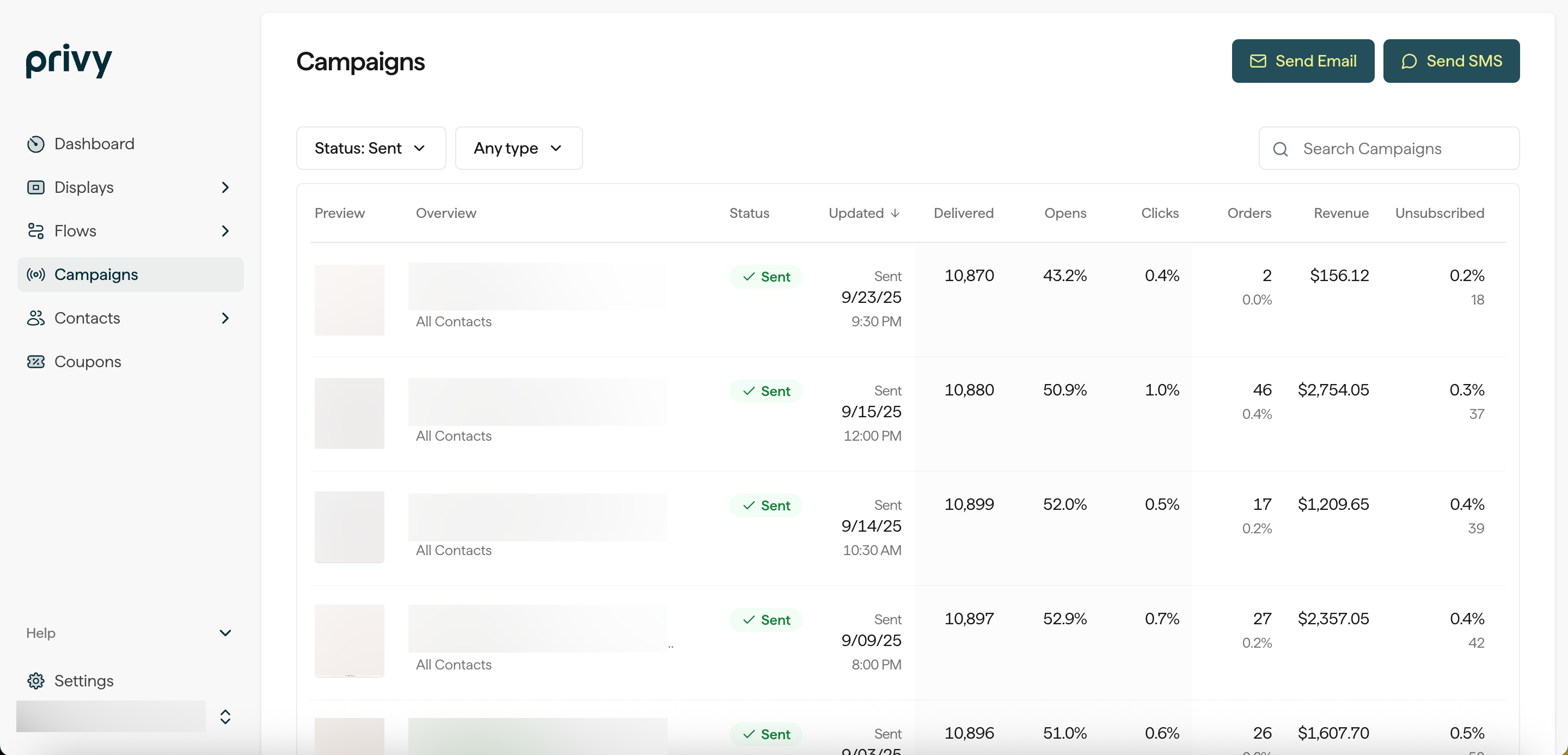Open the Settings gear icon
This screenshot has width=1568, height=755.
(x=36, y=681)
